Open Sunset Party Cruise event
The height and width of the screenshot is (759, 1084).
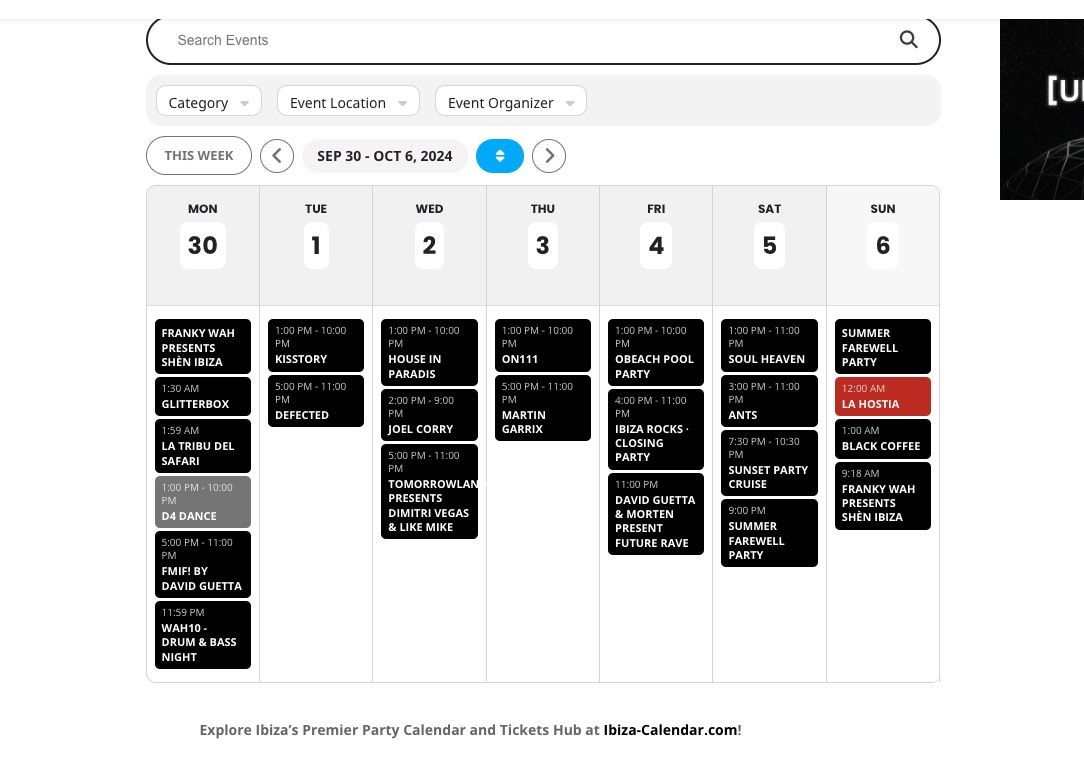[x=769, y=463]
